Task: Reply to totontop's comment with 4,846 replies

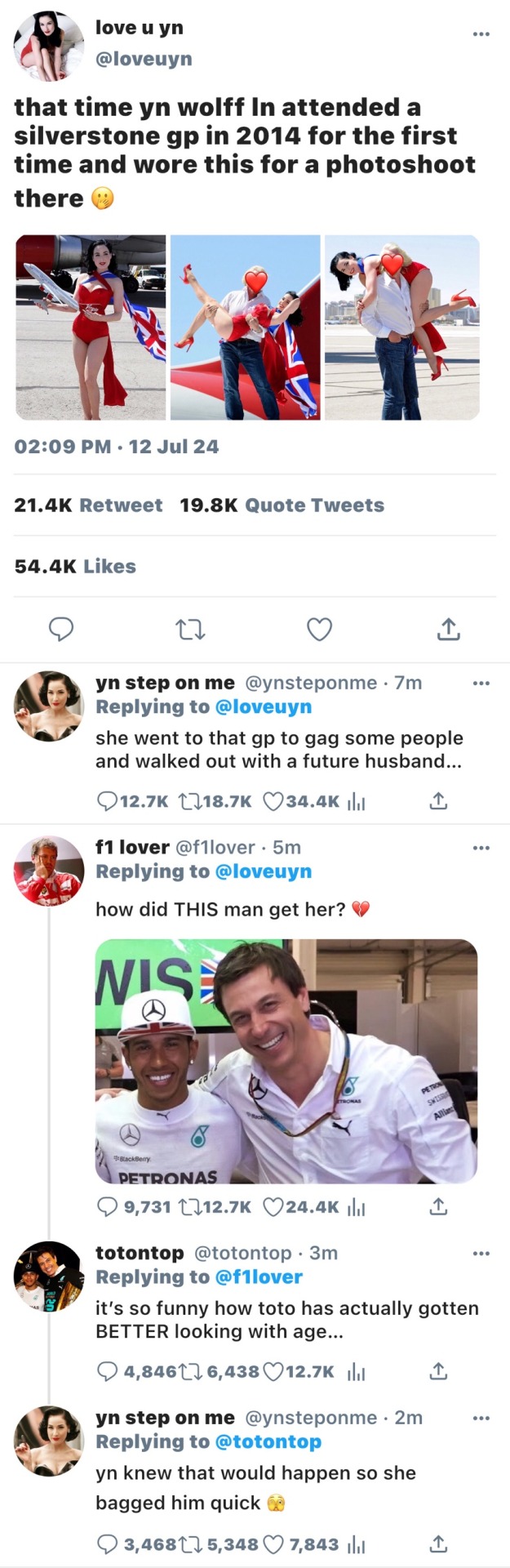Action: [x=107, y=1371]
